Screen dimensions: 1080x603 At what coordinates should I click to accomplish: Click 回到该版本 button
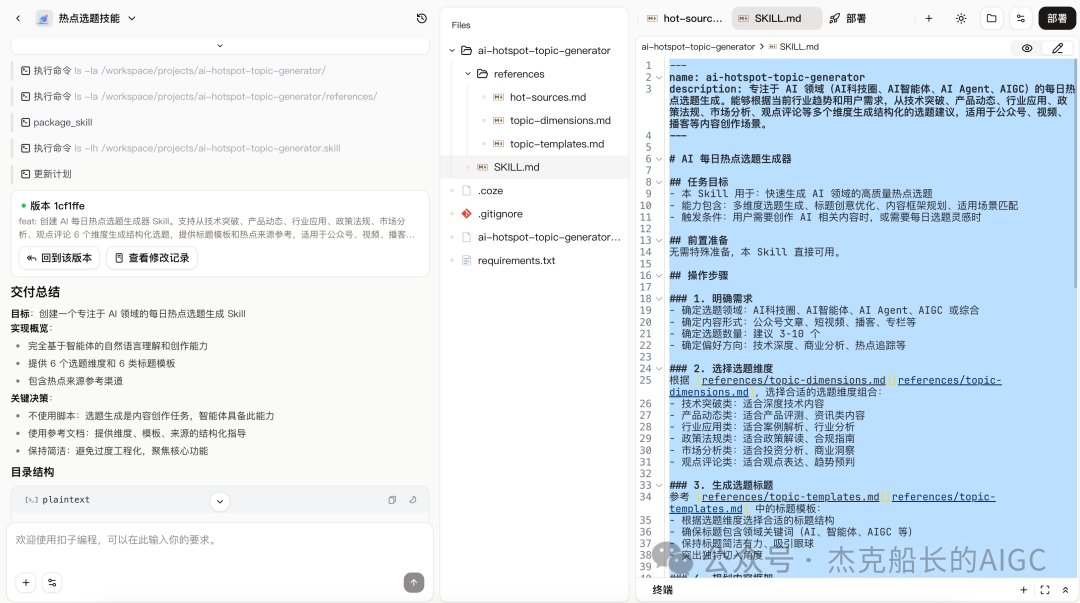click(59, 258)
